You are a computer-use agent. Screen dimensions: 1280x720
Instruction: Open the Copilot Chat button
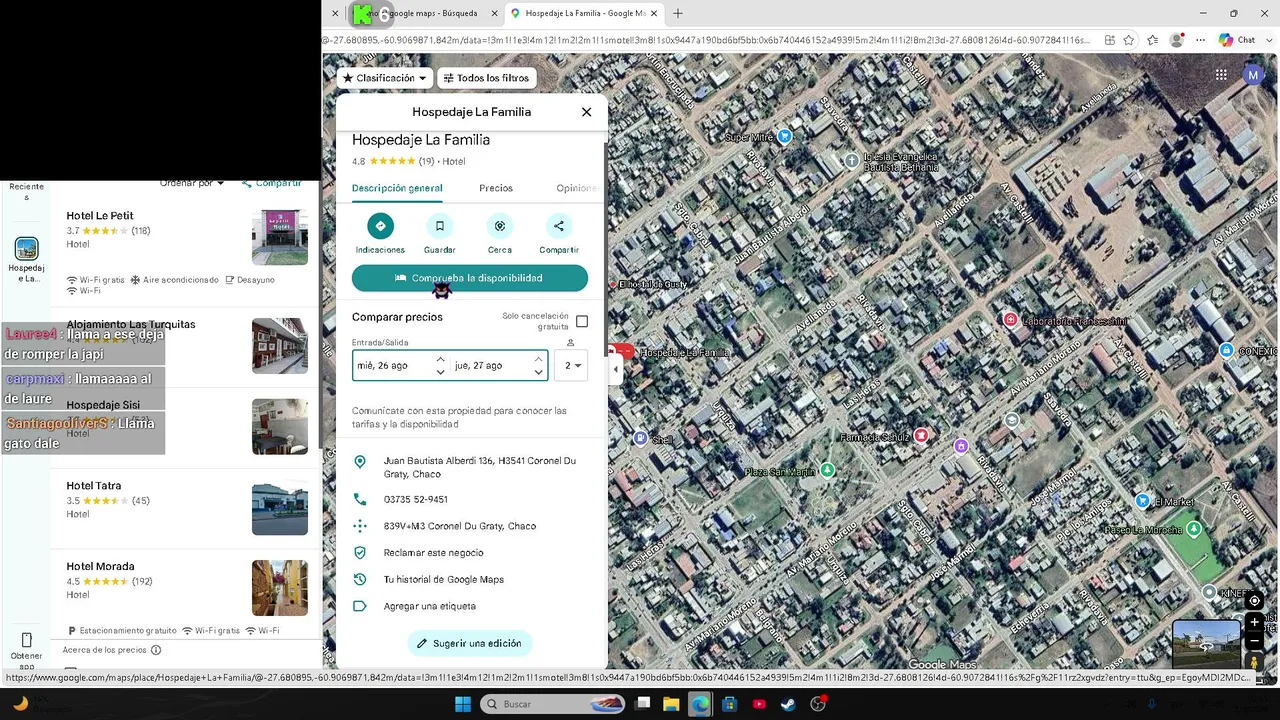click(x=1237, y=40)
